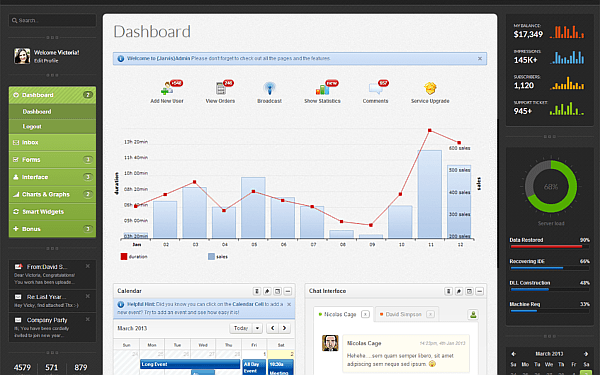600x375 pixels.
Task: Click the Server load 68% gauge
Action: point(551,187)
